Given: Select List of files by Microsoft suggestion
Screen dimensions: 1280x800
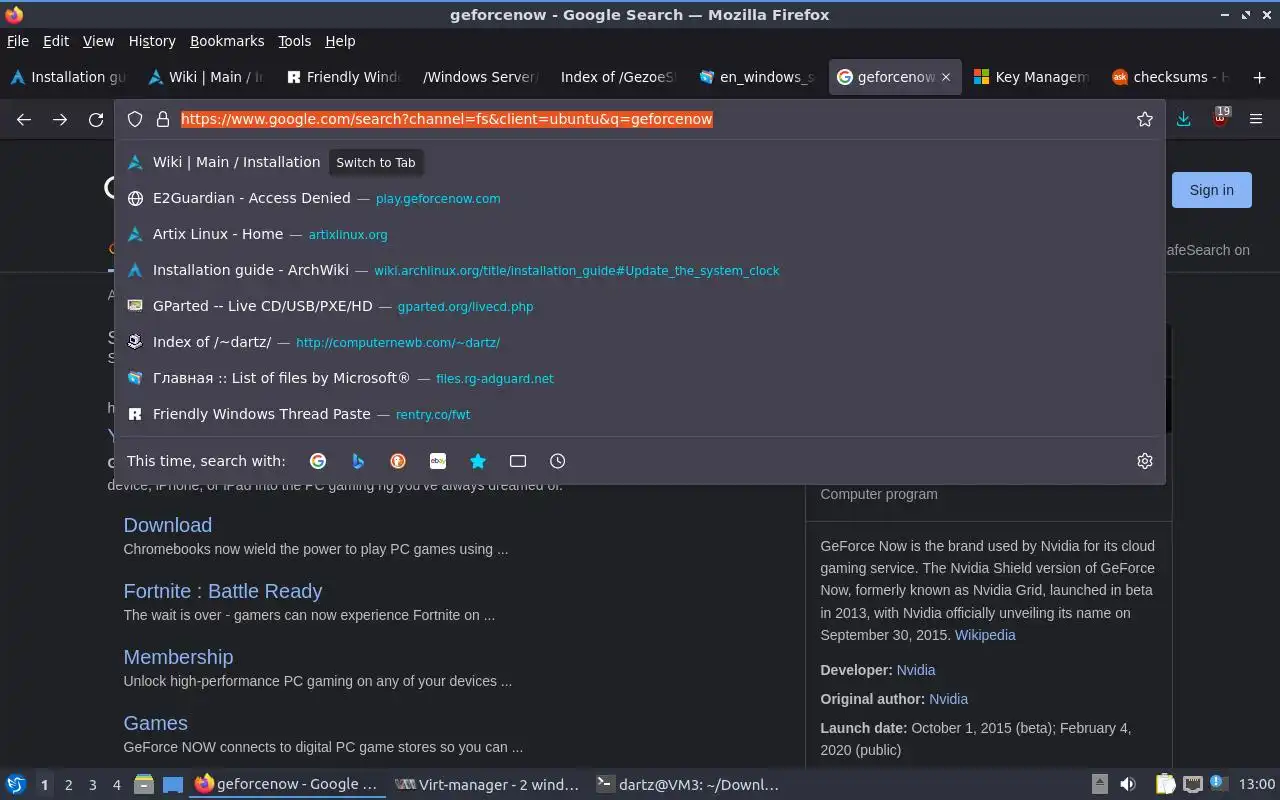Looking at the screenshot, I should [x=640, y=378].
